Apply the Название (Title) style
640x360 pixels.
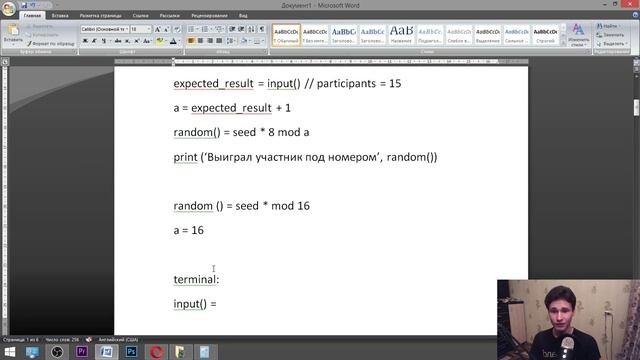[x=401, y=35]
